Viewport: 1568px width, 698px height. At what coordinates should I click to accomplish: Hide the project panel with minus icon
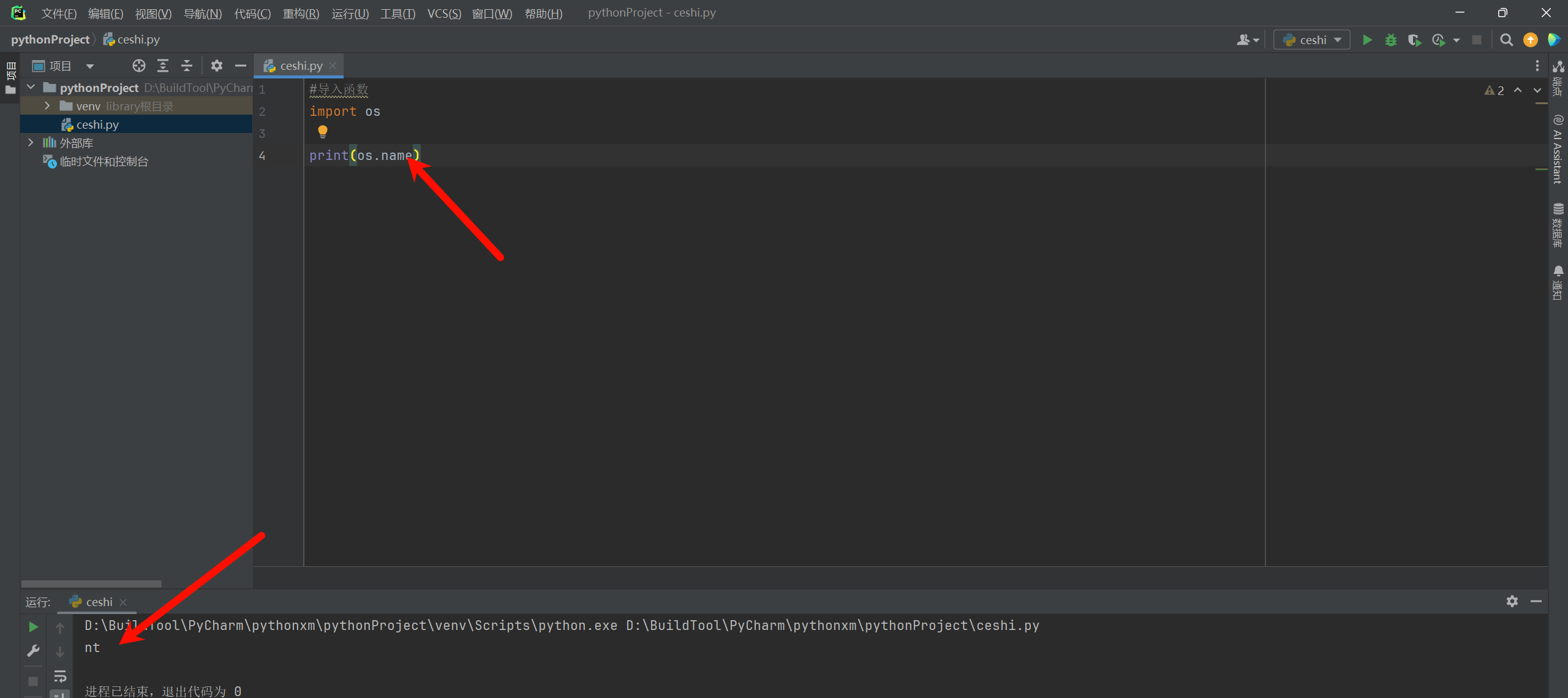click(241, 66)
